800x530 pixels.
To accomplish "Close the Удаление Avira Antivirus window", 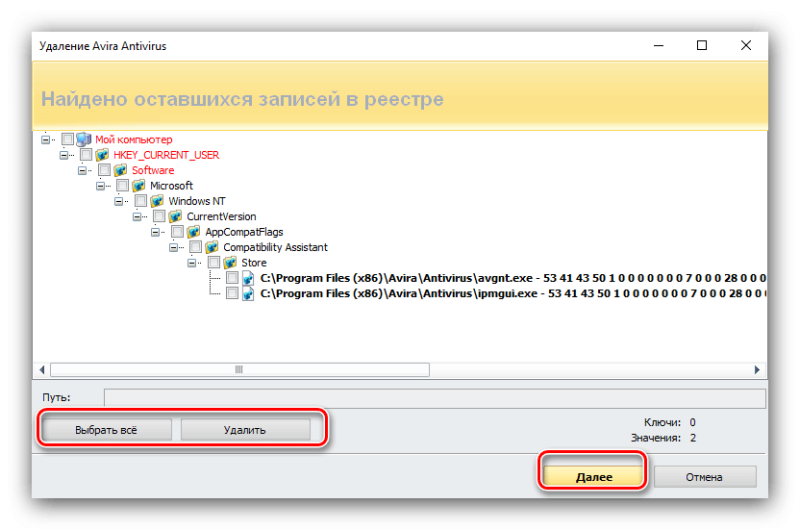I will (x=745, y=45).
